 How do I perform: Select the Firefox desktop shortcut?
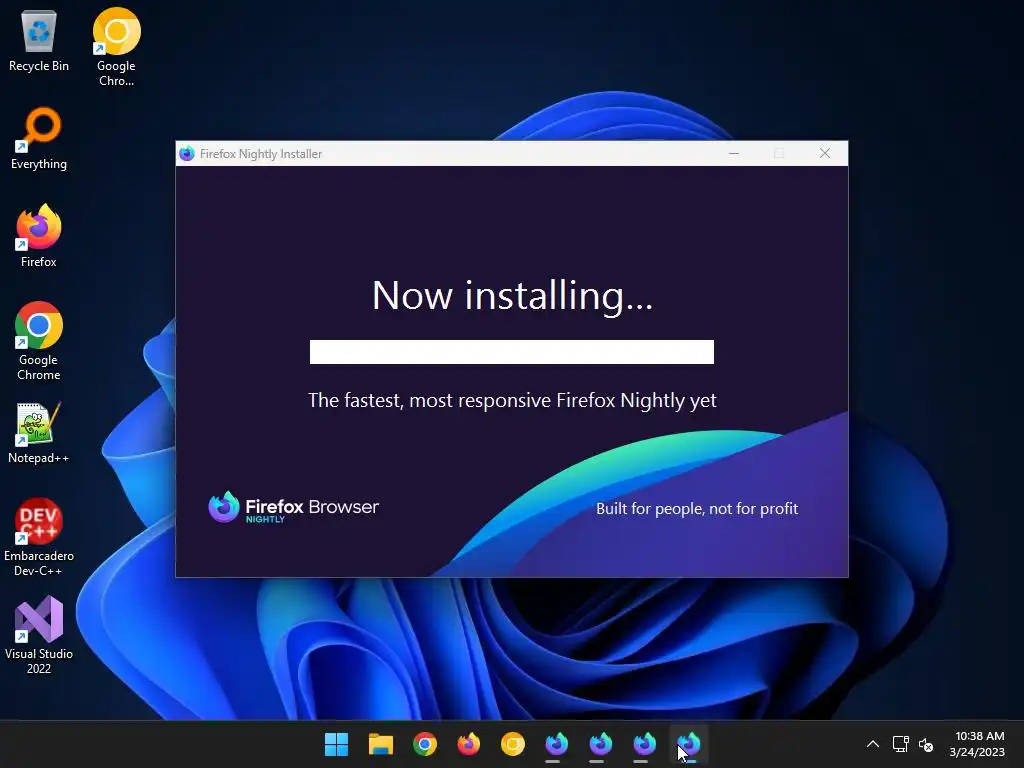point(39,236)
